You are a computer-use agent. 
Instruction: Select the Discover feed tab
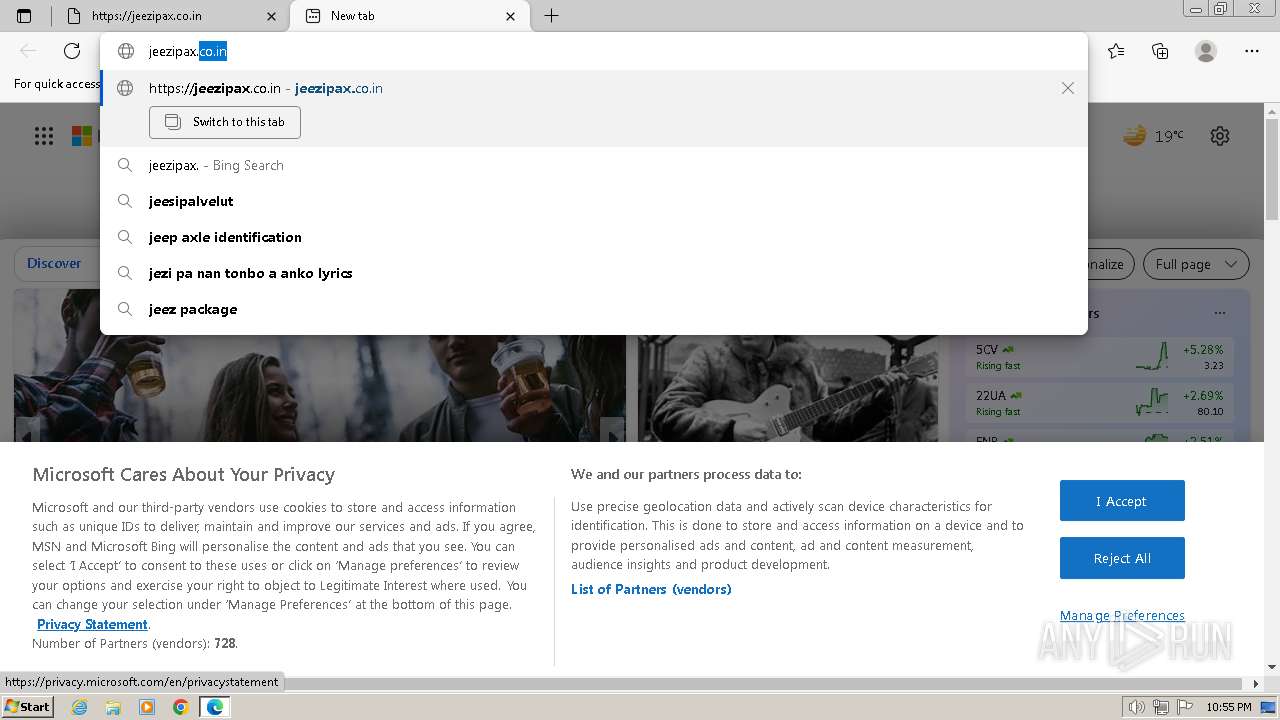(54, 264)
